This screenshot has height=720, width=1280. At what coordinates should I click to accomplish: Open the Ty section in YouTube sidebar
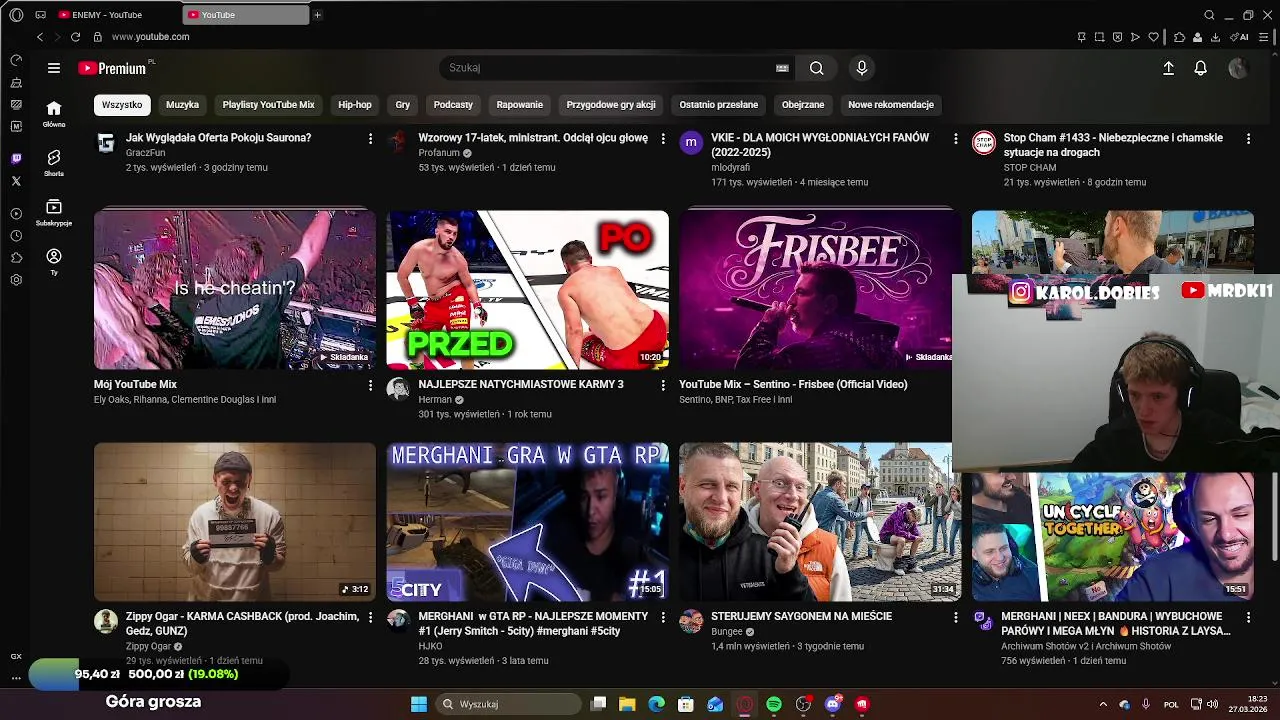point(54,262)
